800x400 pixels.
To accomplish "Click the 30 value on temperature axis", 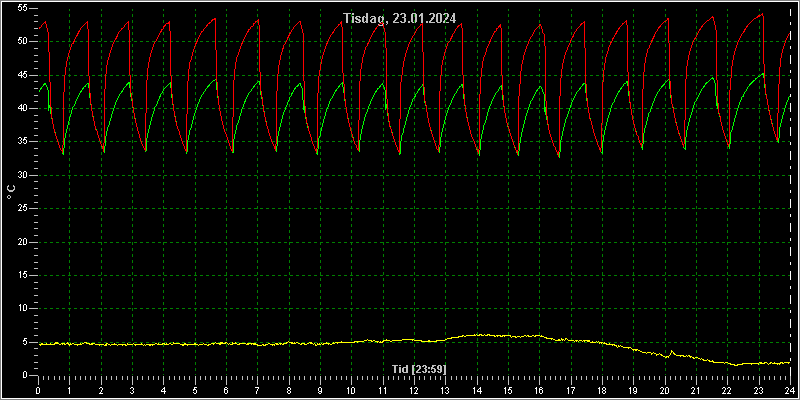I will pos(20,175).
